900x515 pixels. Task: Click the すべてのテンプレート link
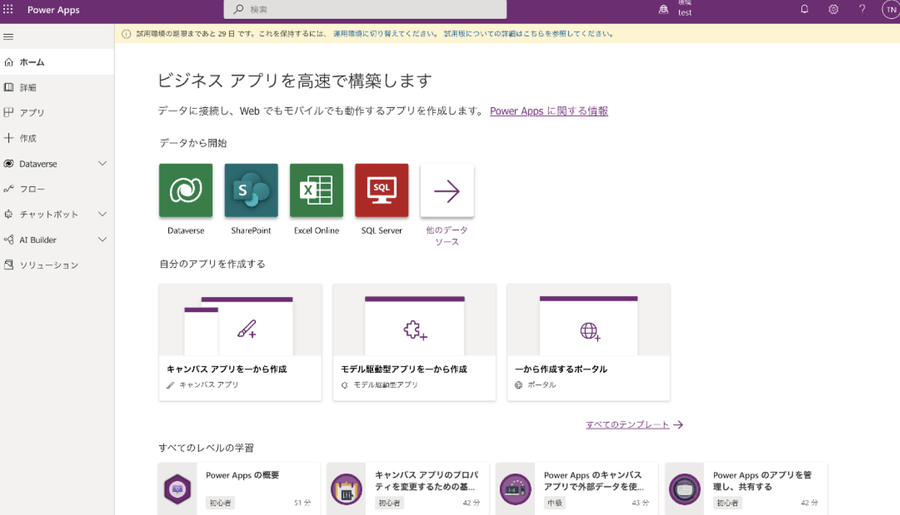[628, 425]
